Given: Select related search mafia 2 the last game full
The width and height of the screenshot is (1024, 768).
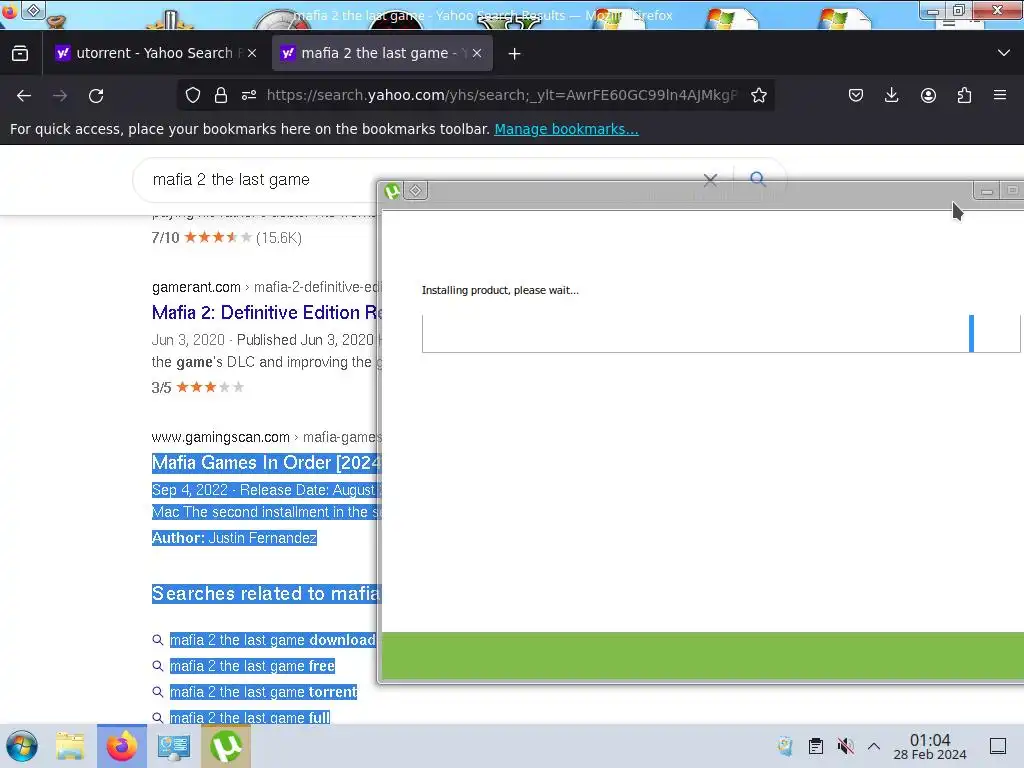Looking at the screenshot, I should coord(249,718).
